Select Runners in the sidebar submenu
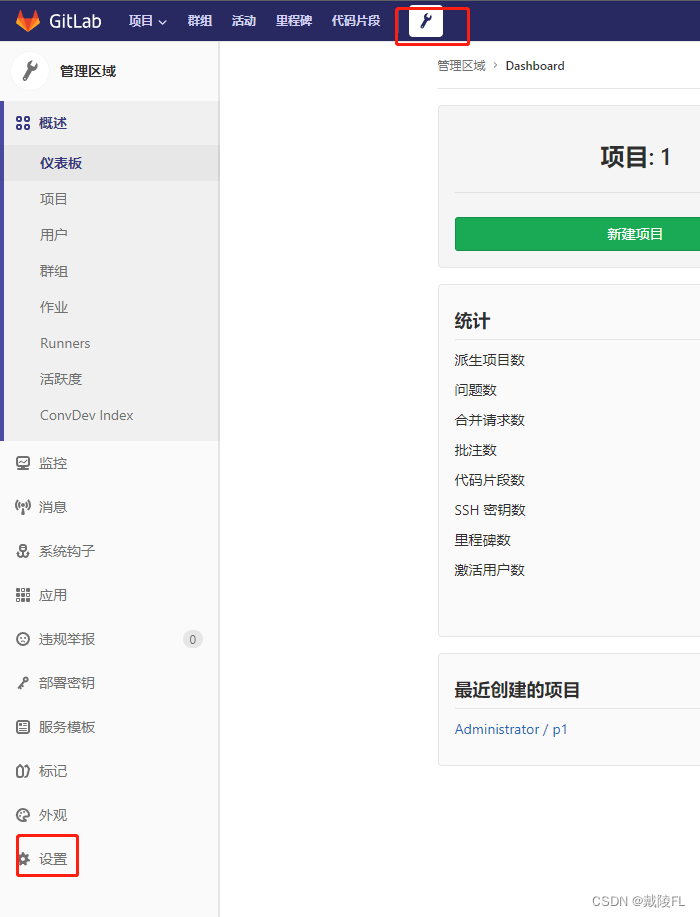 65,343
